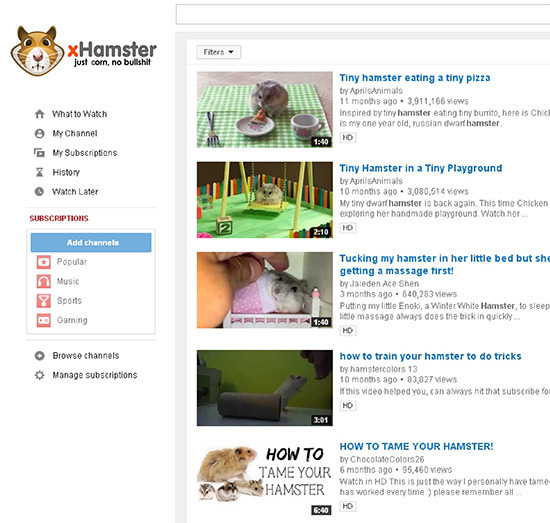Click HD badge under the hamster massage video
The height and width of the screenshot is (523, 550).
(x=348, y=330)
